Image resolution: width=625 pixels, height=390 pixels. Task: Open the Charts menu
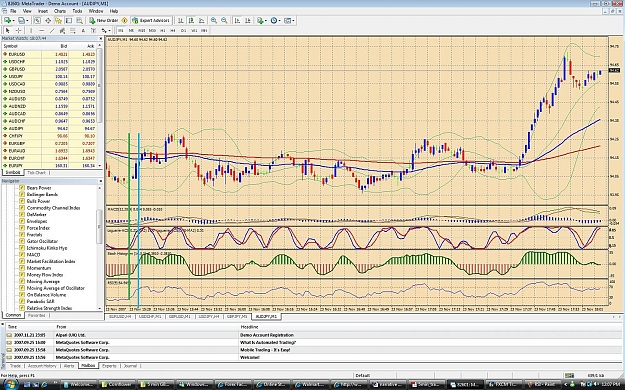click(60, 11)
